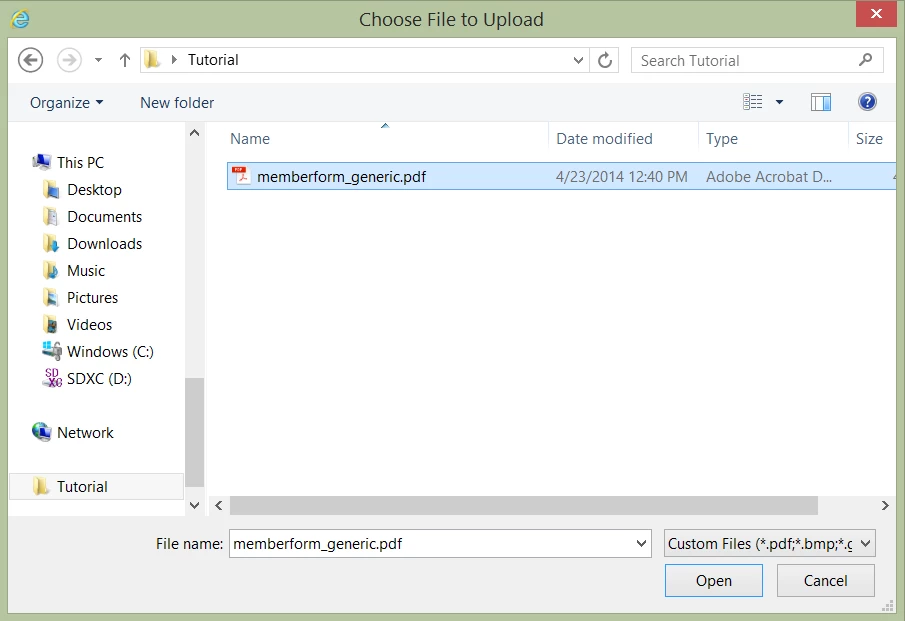The height and width of the screenshot is (621, 905).
Task: Click file list scroll right arrow
Action: click(885, 506)
